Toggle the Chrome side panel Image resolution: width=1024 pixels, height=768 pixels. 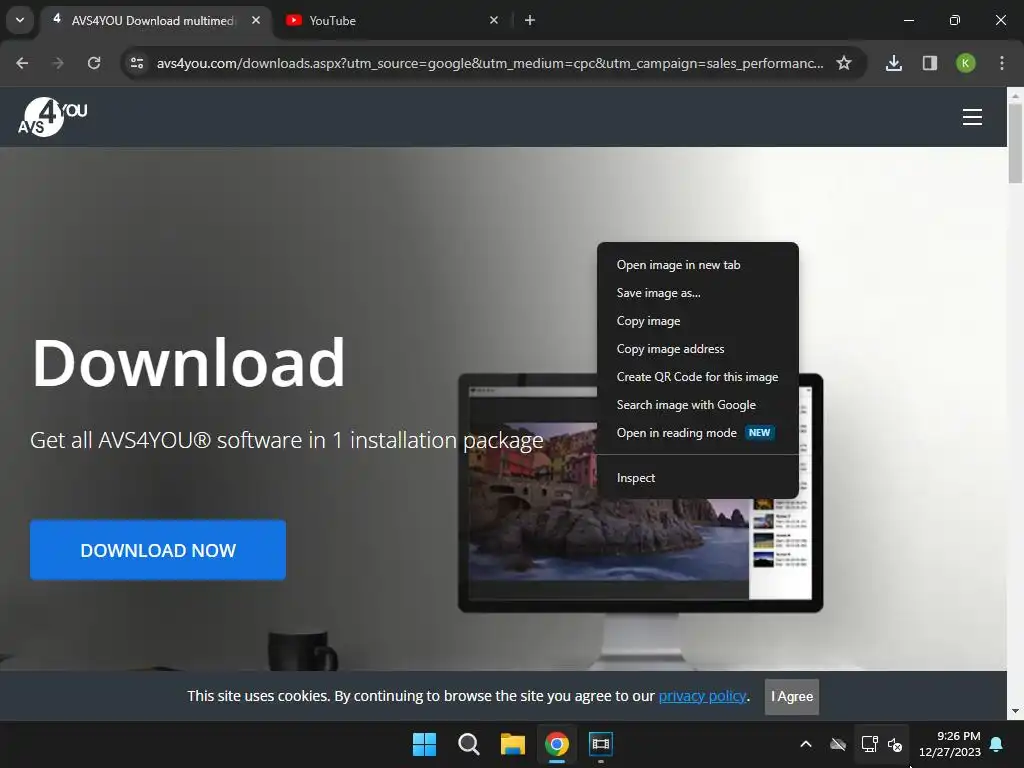(x=930, y=63)
